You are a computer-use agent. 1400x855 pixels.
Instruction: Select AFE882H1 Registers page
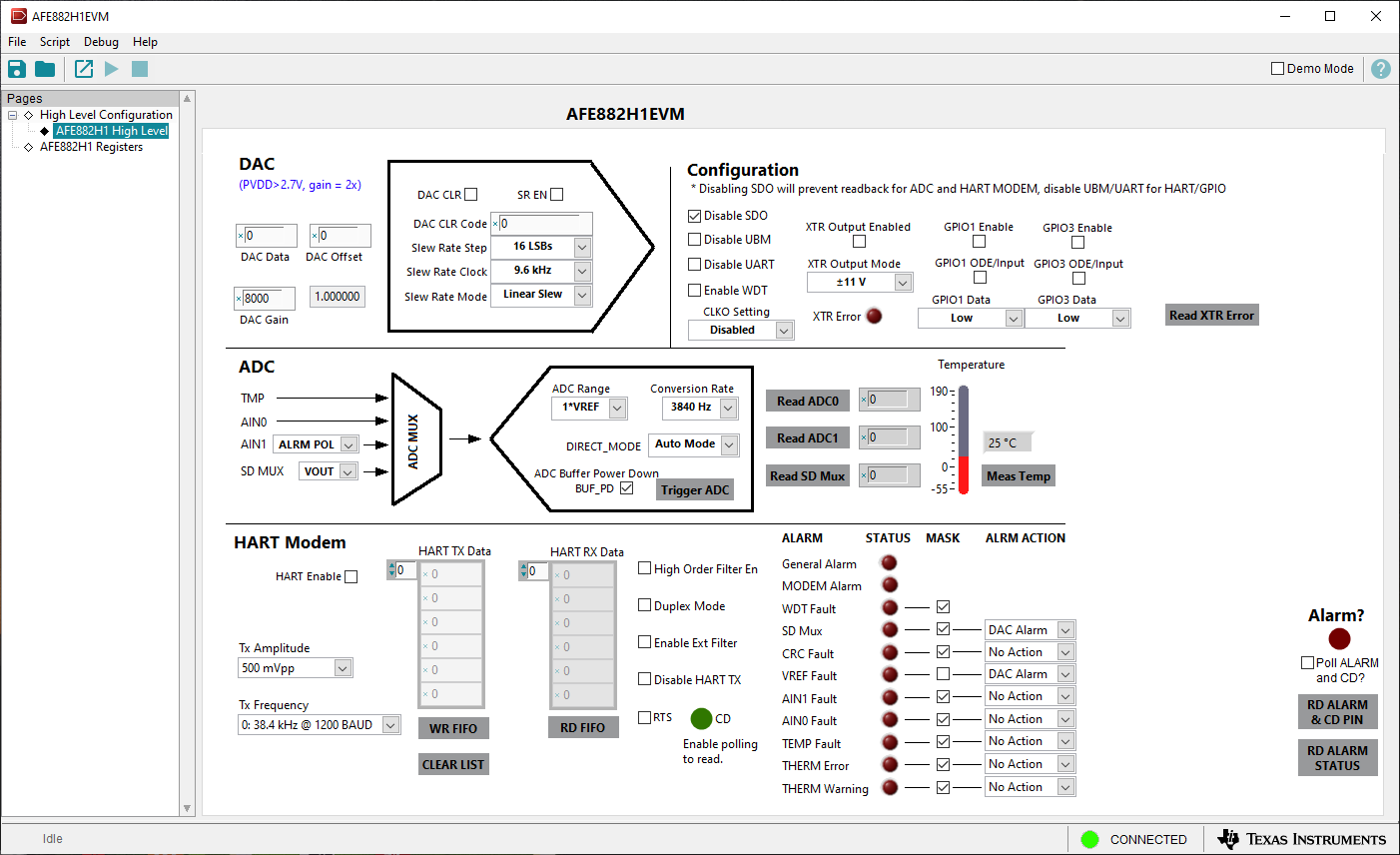[91, 147]
